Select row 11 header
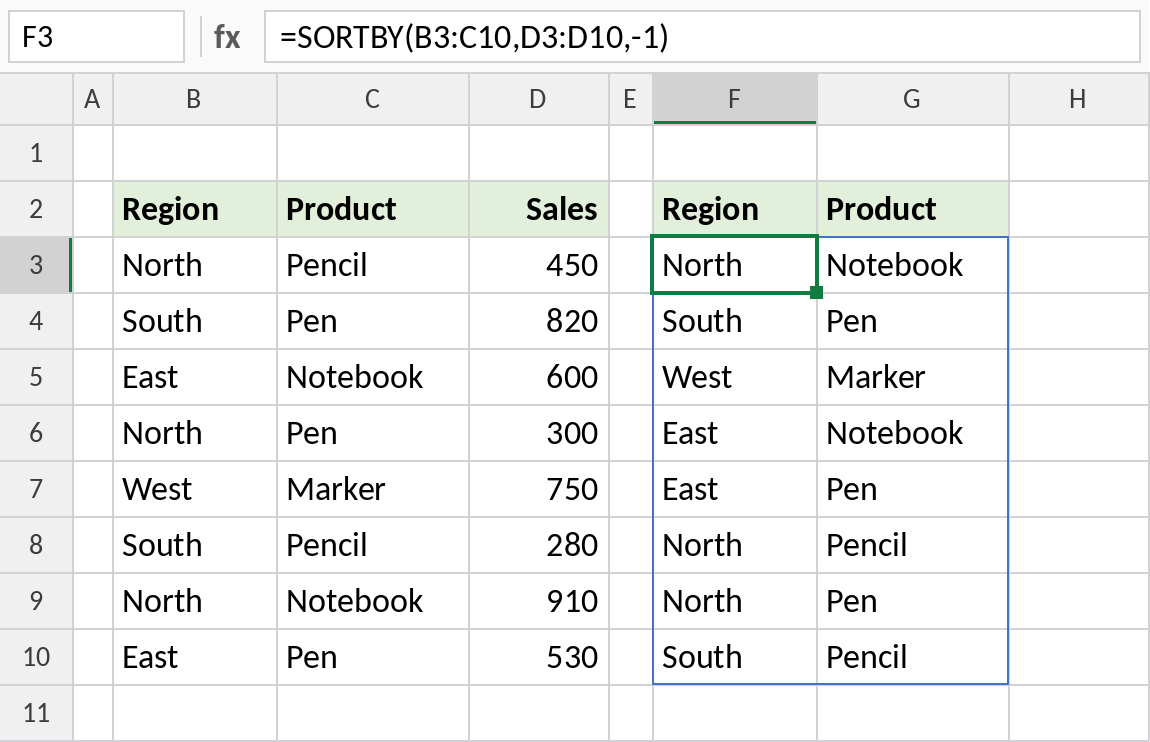 point(36,713)
